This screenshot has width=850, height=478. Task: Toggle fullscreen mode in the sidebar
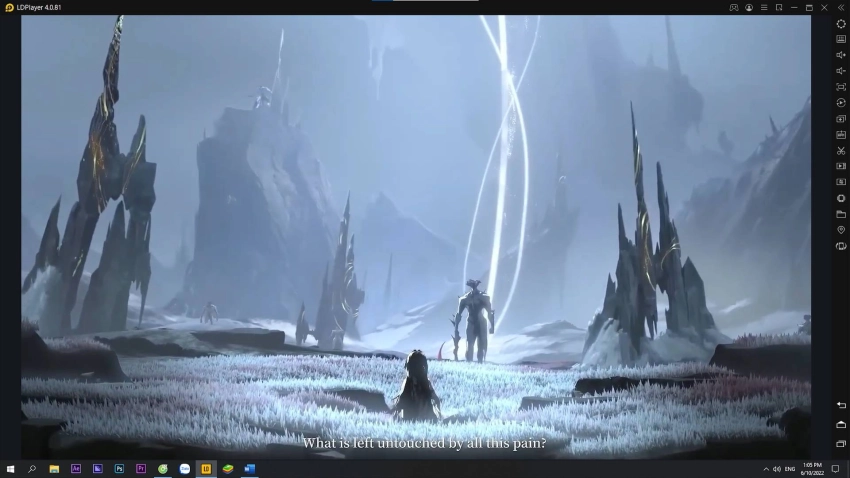841,87
